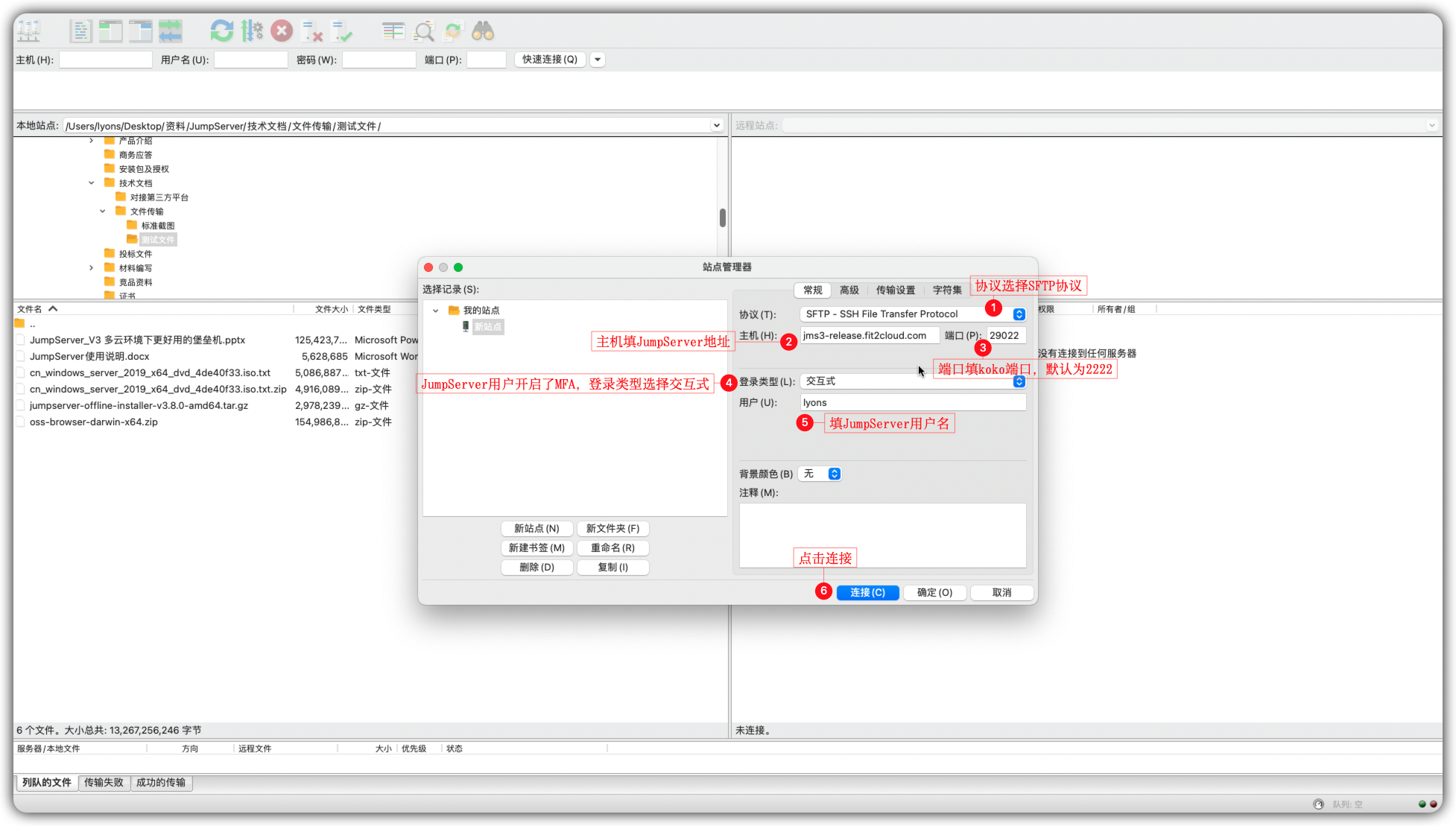
Task: Cancel the current operation red X icon
Action: tap(282, 31)
